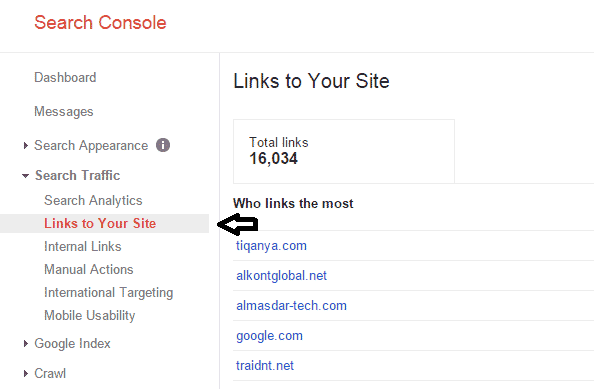Open the traidnt.net link
The image size is (594, 389).
tap(265, 366)
